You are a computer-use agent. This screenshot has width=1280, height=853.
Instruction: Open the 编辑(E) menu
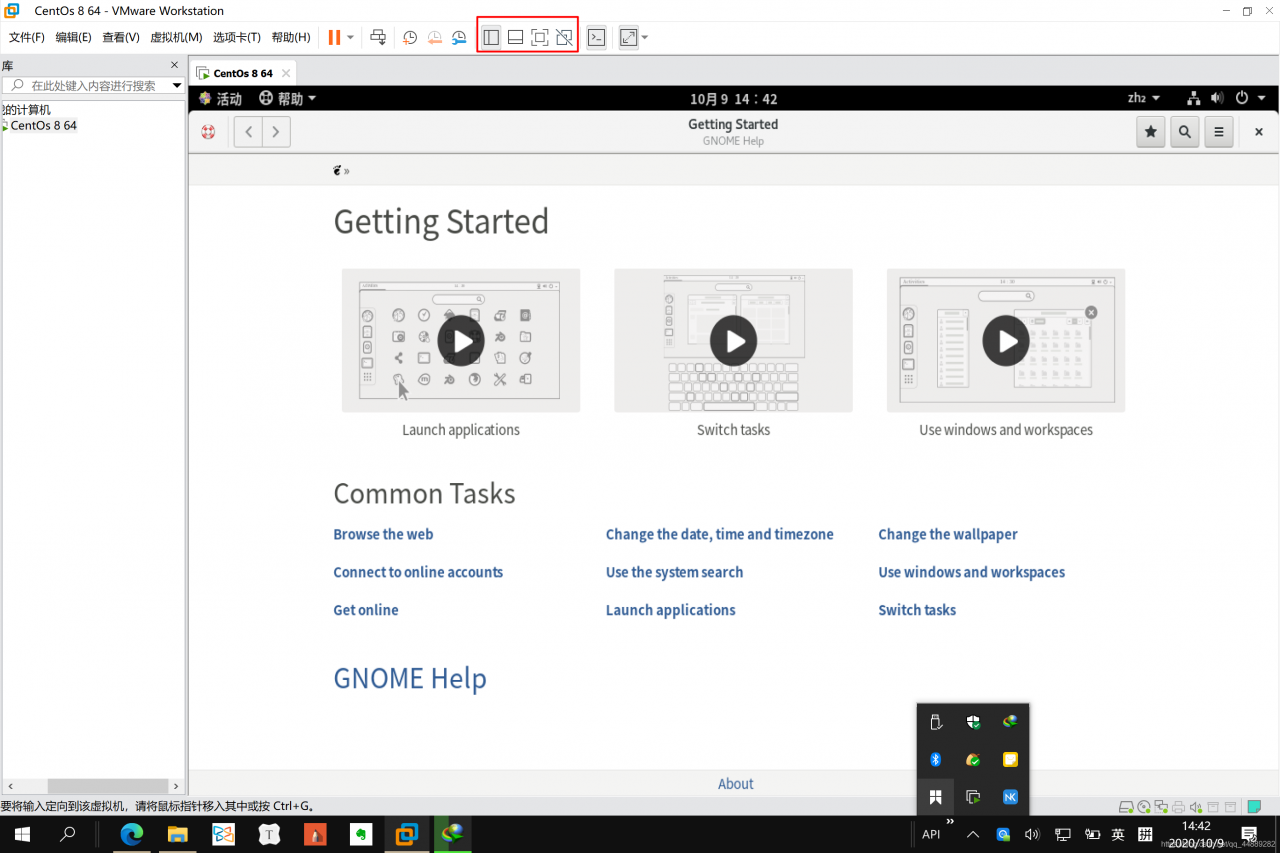73,37
